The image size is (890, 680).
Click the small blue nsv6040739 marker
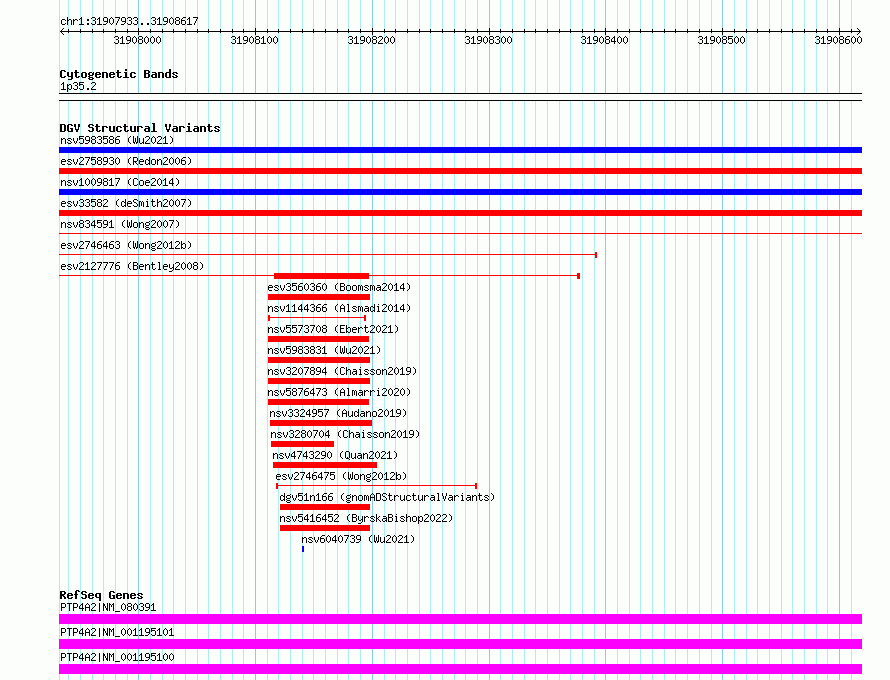(x=303, y=549)
